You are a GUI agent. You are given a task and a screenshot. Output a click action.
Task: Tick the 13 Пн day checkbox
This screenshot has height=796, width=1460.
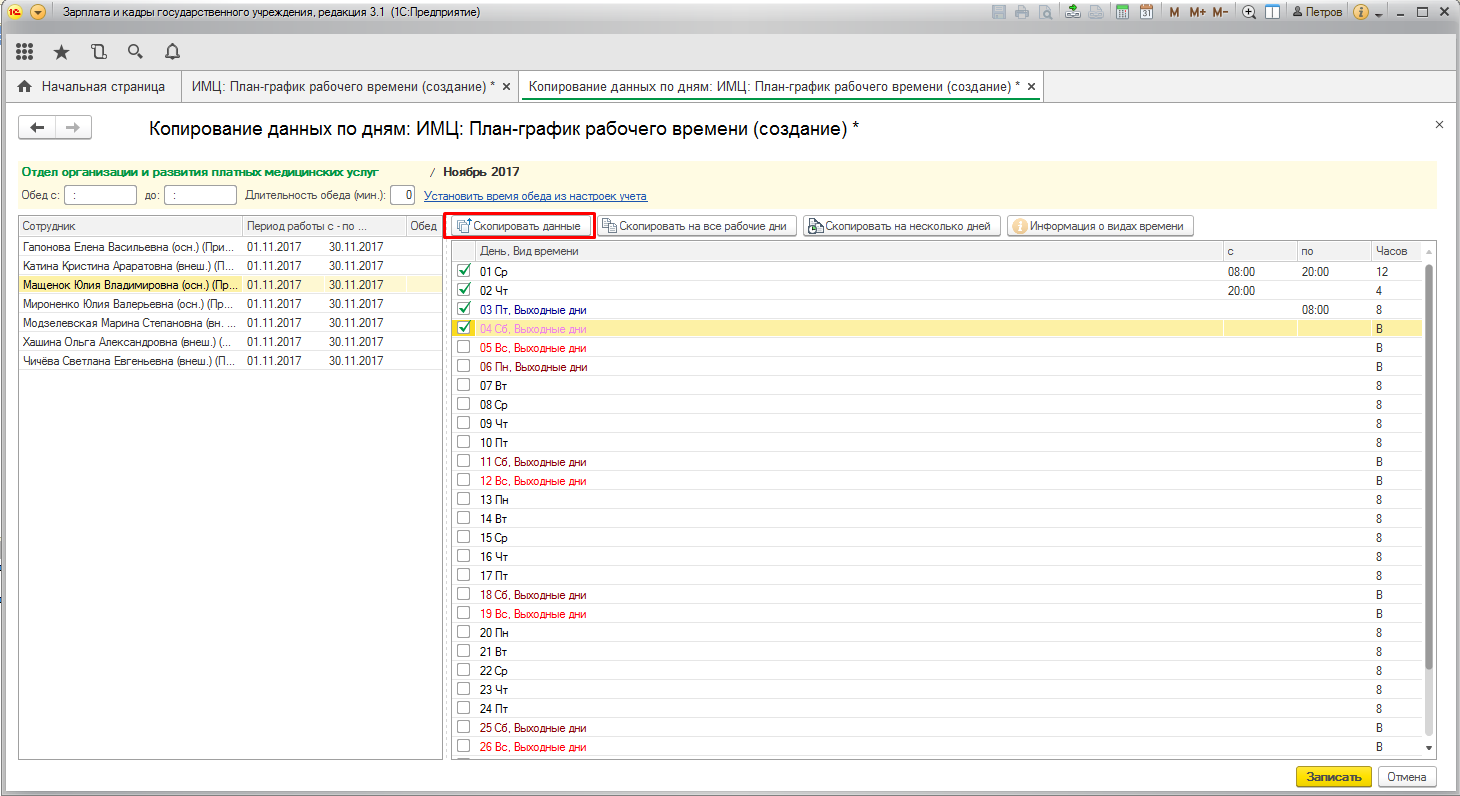click(464, 499)
